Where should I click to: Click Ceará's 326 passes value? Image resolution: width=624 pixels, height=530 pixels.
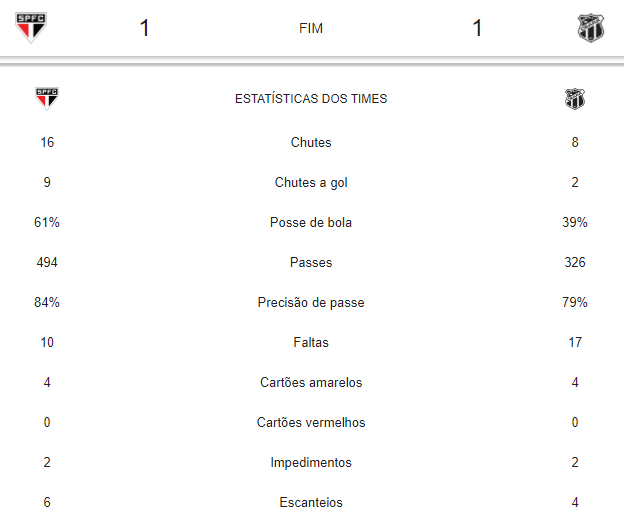coord(575,263)
